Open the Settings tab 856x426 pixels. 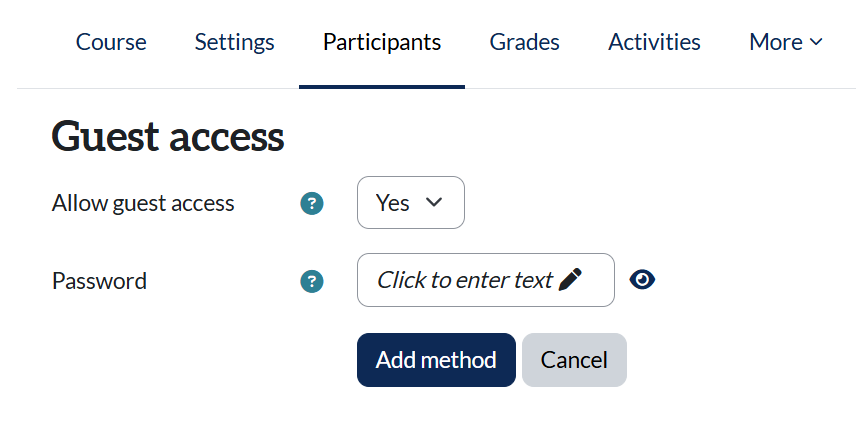(234, 42)
